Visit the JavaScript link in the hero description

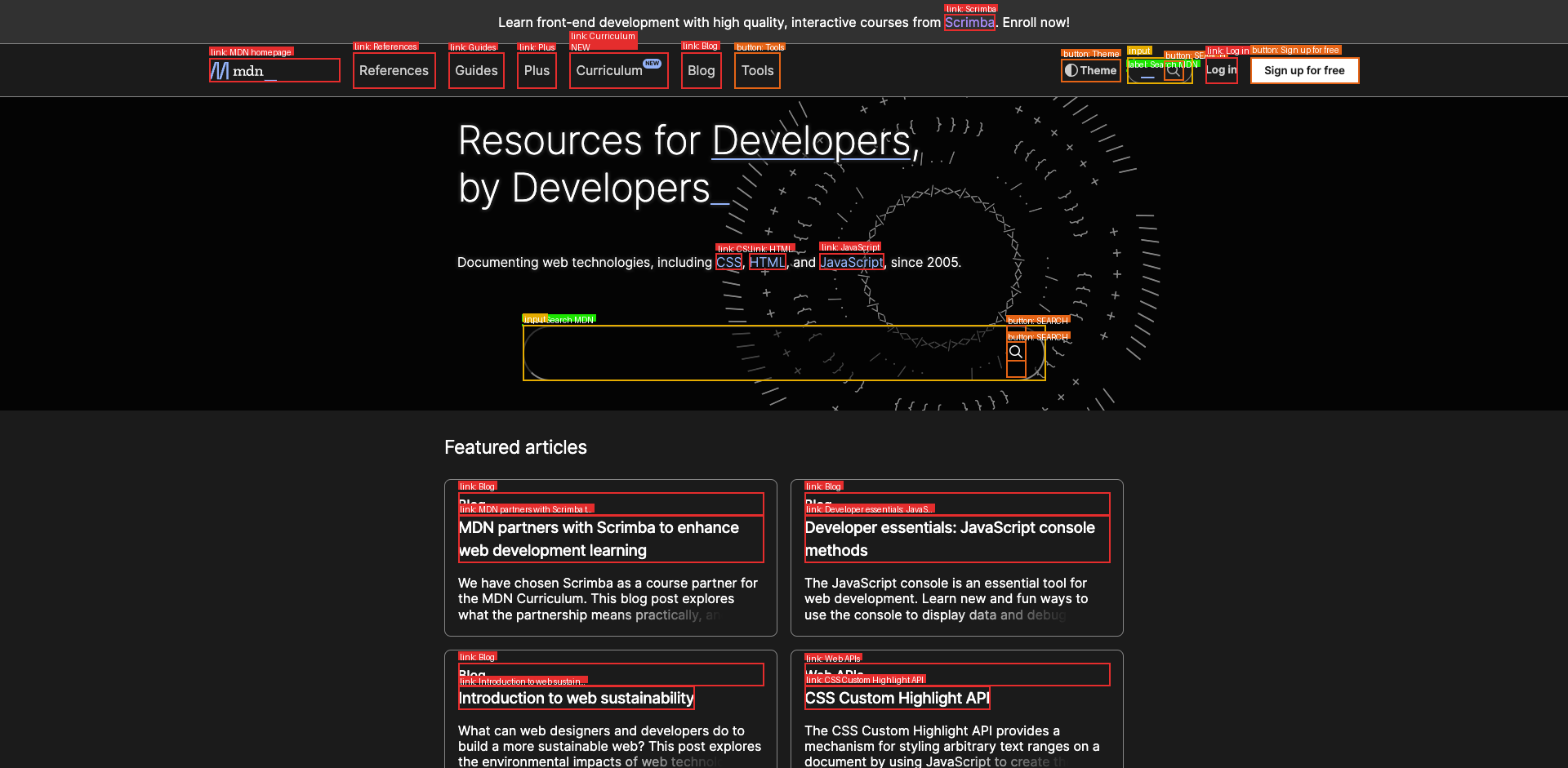852,263
